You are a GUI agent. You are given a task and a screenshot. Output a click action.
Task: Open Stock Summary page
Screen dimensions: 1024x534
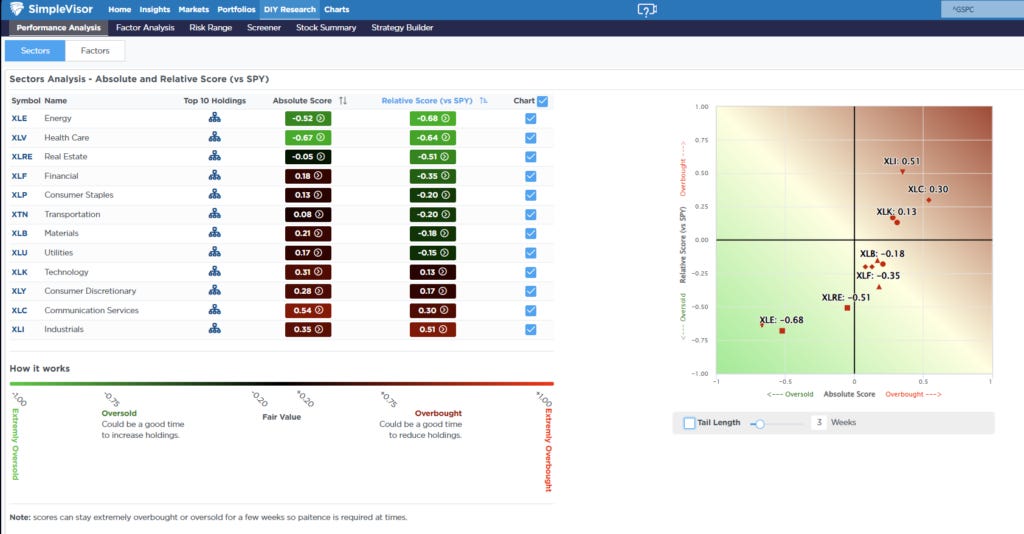(x=326, y=27)
